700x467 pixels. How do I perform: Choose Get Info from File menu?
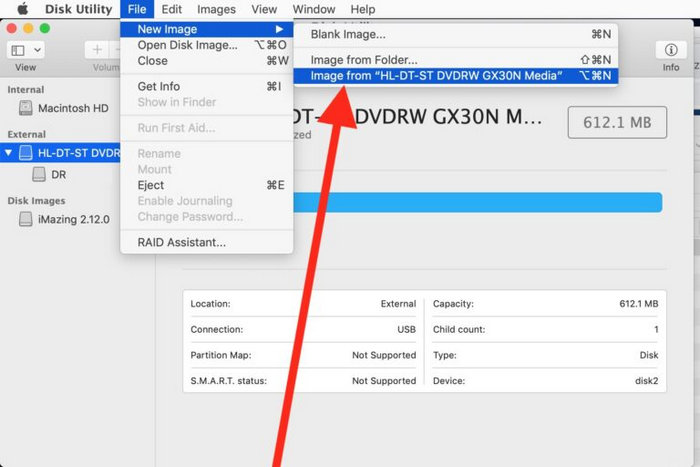tap(207, 86)
